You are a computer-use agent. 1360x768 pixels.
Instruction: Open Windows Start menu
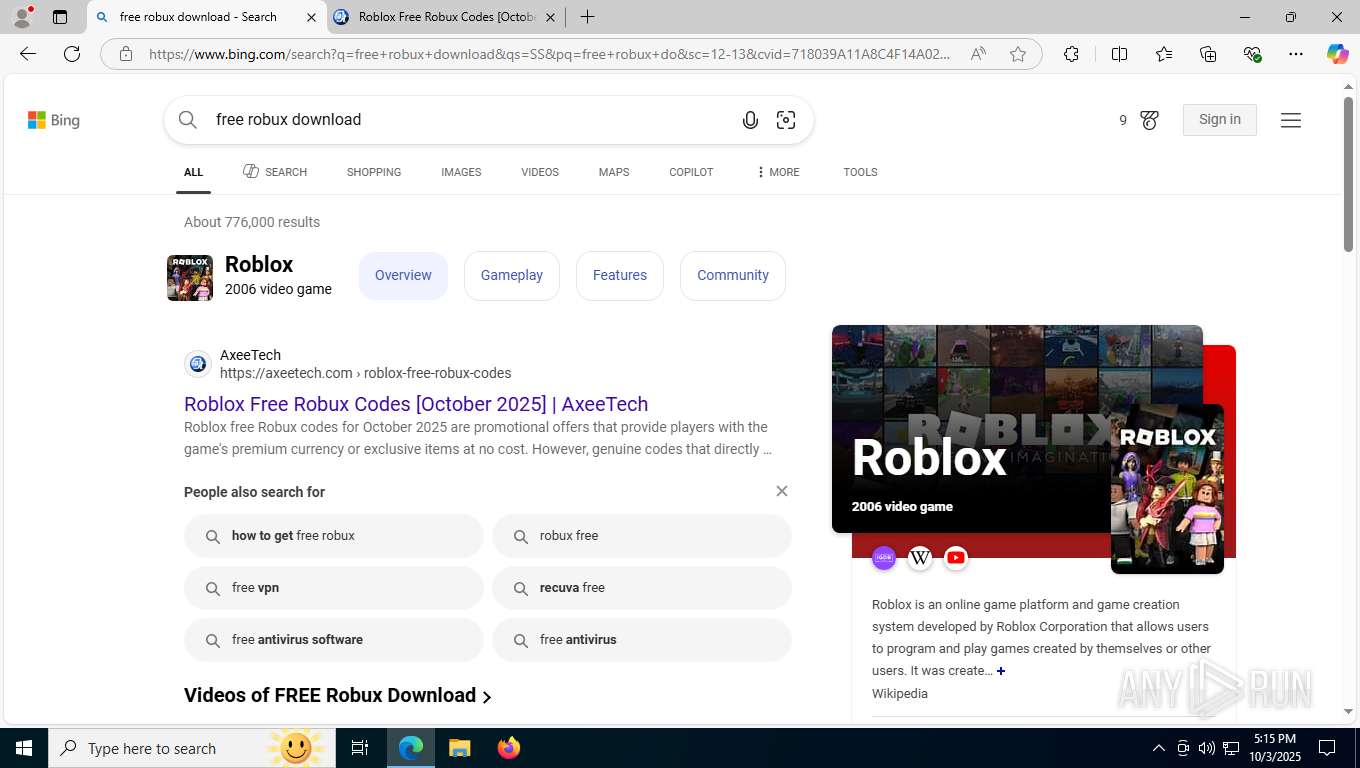[23, 748]
